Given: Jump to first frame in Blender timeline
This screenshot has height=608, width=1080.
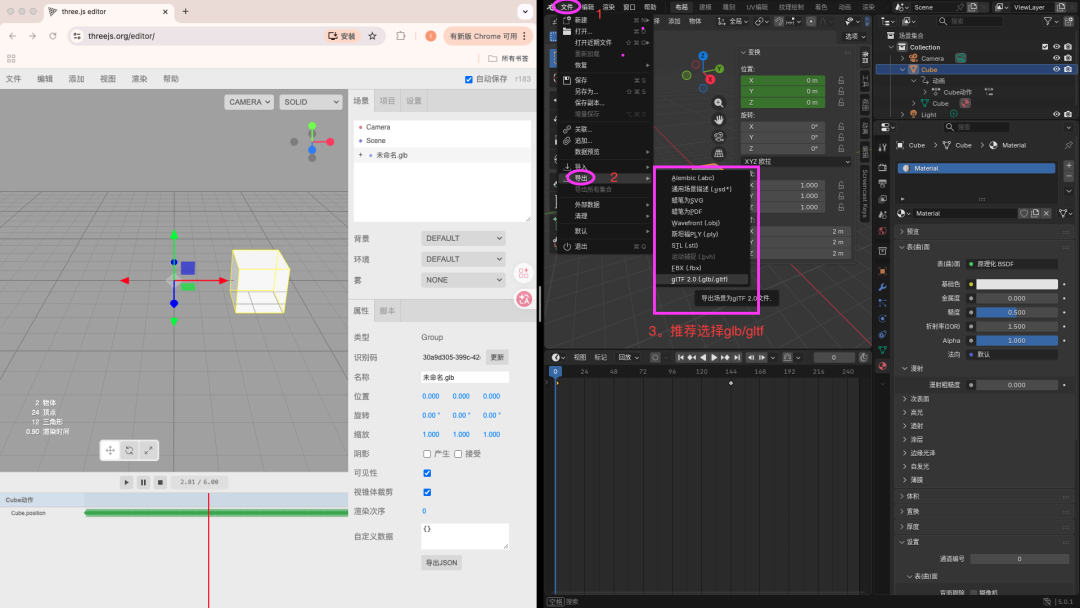Looking at the screenshot, I should (681, 357).
